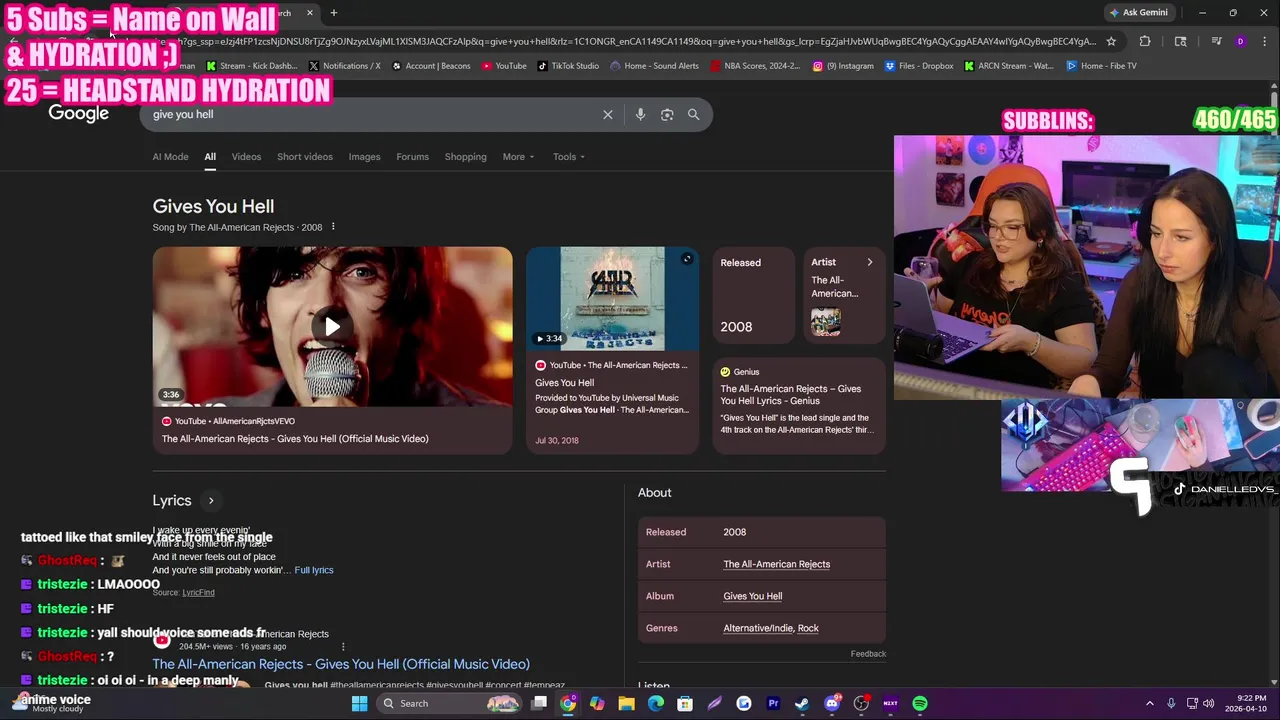This screenshot has height=720, width=1280.
Task: Expand the Artist card arrow
Action: [x=869, y=262]
